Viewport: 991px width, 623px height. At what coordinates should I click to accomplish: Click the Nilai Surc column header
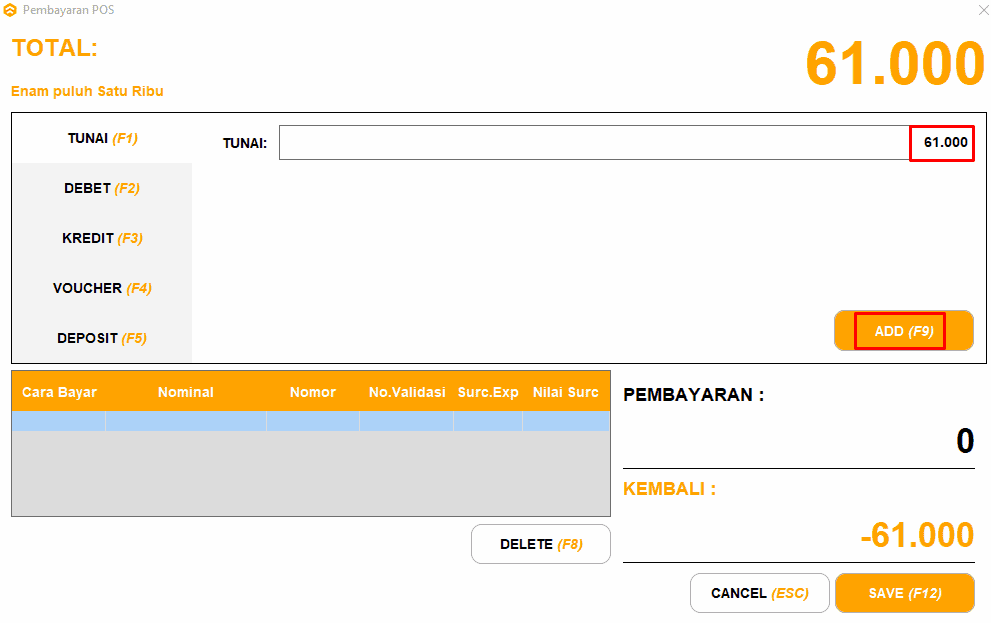[566, 392]
